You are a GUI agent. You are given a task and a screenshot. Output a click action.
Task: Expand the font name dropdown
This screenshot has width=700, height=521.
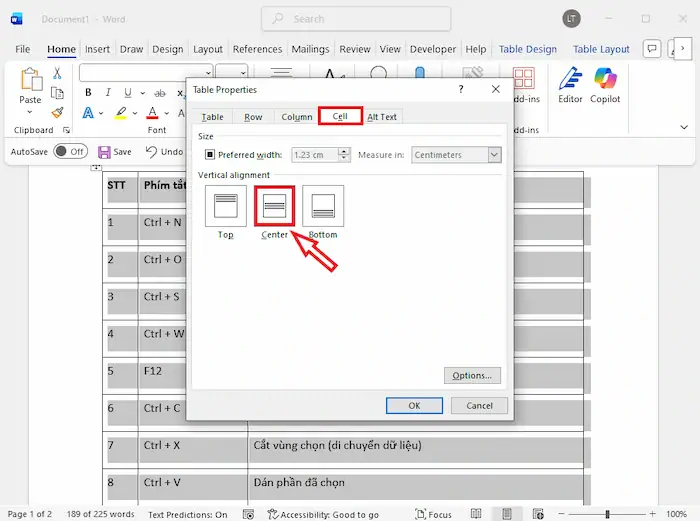pyautogui.click(x=207, y=73)
